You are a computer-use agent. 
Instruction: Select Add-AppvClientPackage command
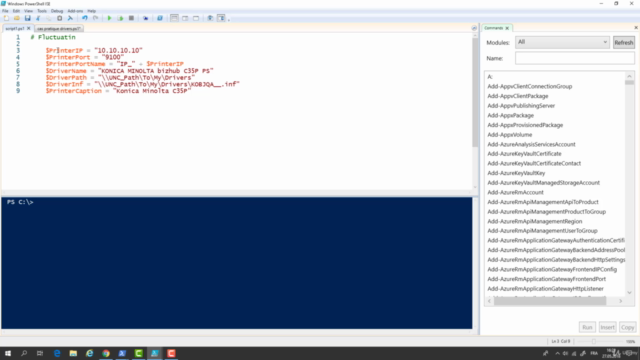[x=518, y=96]
